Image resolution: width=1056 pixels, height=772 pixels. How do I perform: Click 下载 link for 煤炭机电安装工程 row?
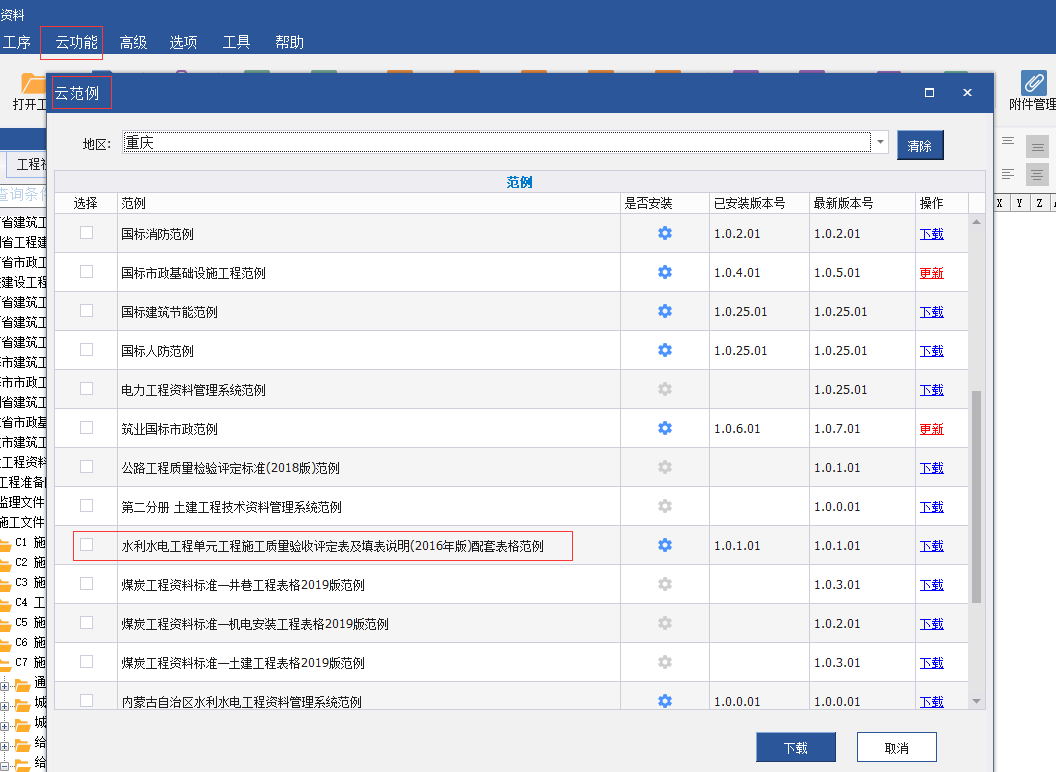(x=931, y=624)
